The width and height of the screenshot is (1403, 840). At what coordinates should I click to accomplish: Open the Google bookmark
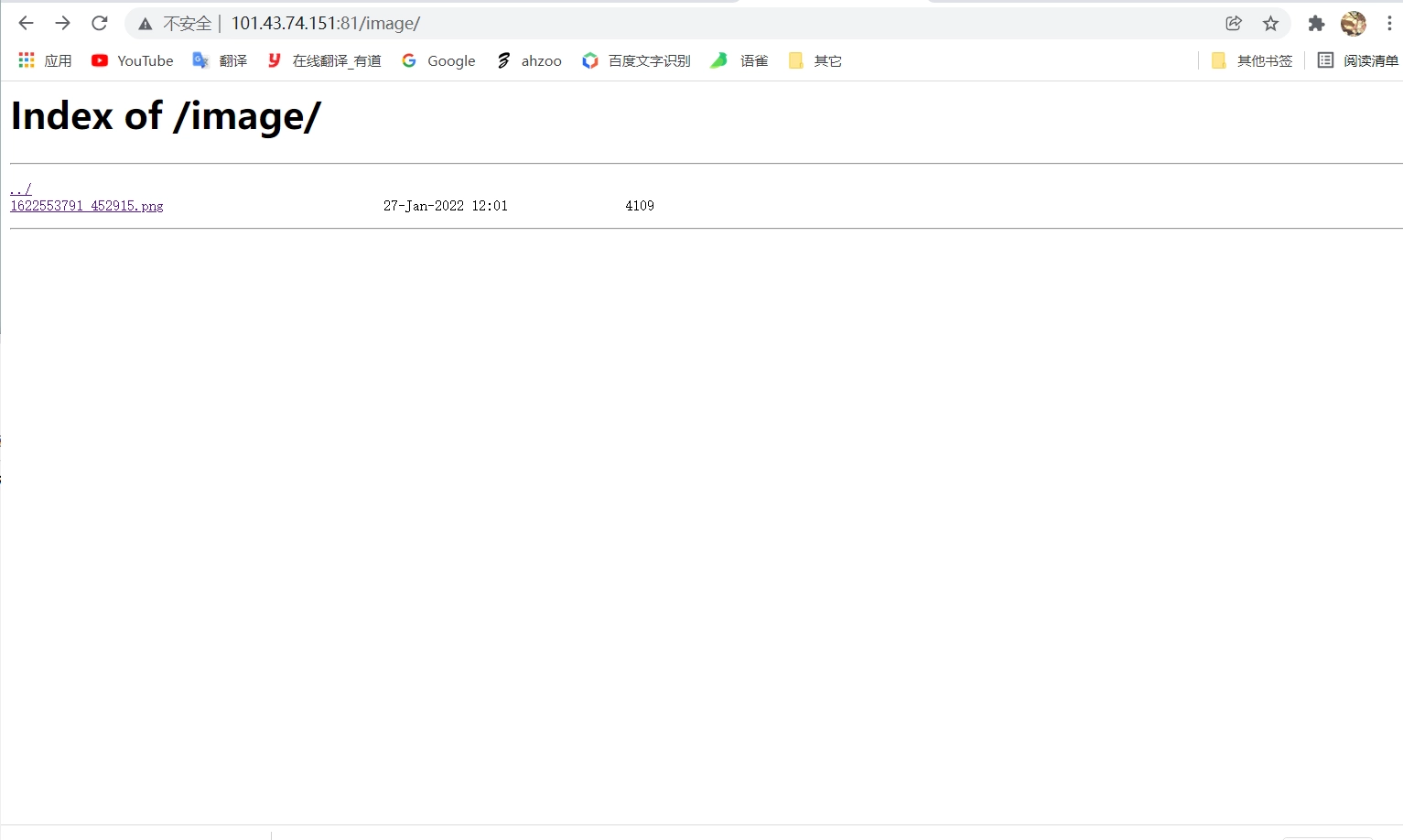click(439, 60)
